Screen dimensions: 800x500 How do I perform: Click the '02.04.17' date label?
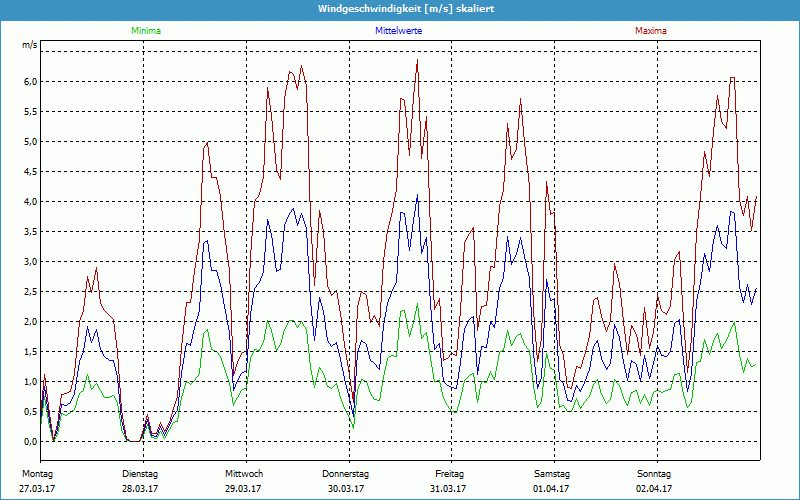(654, 488)
